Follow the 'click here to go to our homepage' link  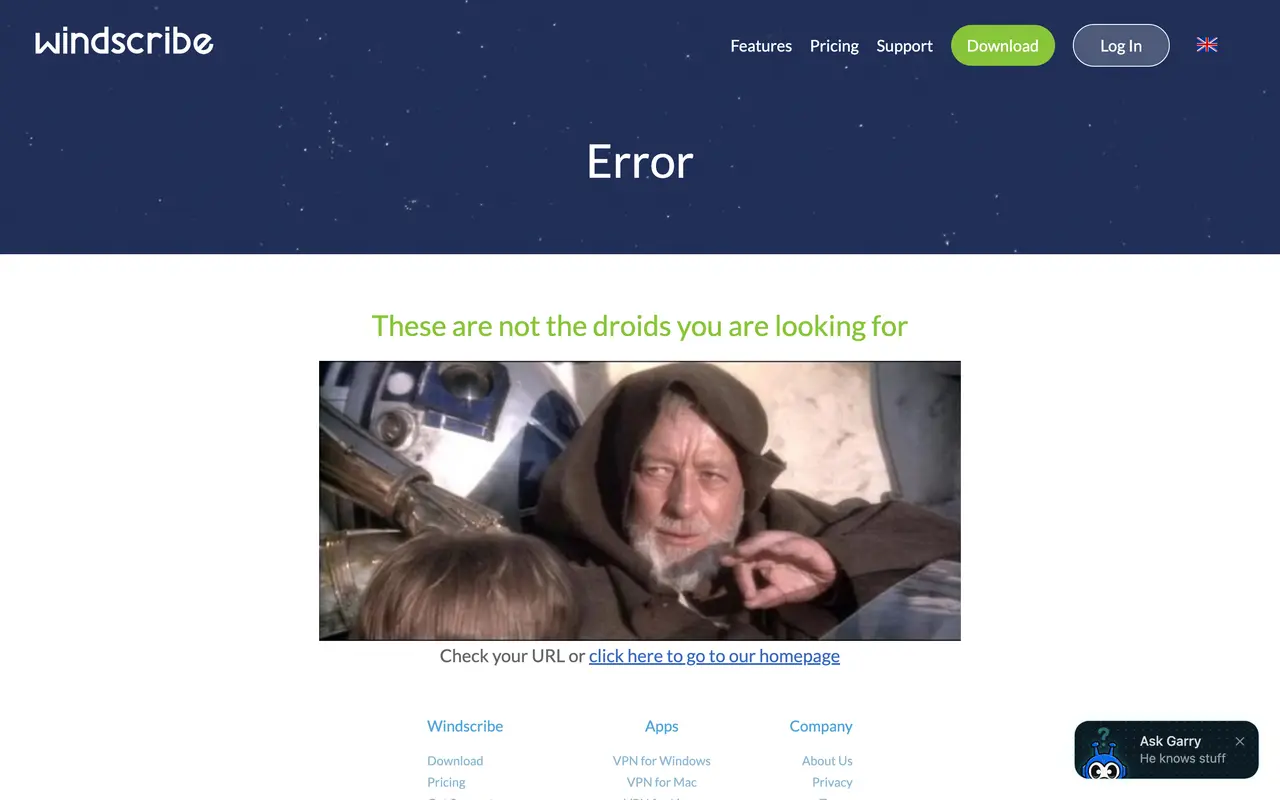pos(714,656)
